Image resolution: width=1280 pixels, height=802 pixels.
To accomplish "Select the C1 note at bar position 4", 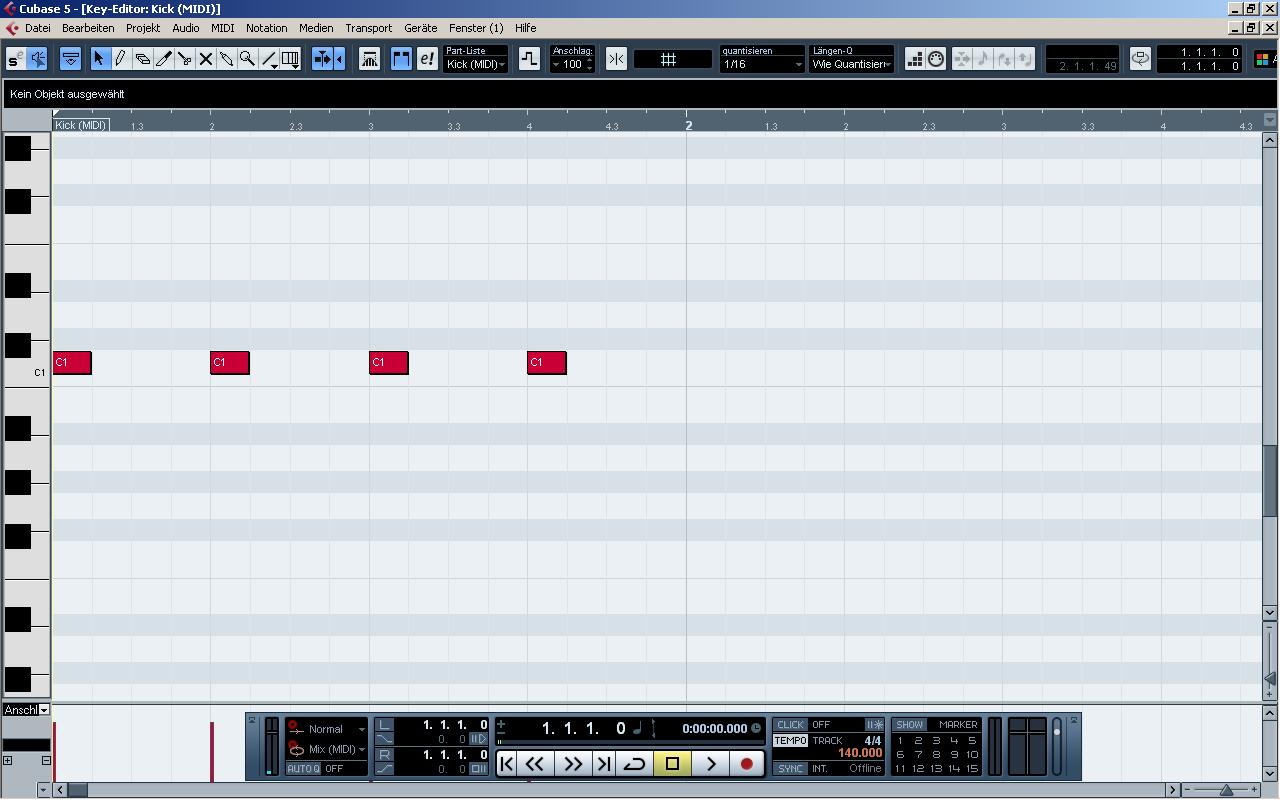I will coord(547,362).
